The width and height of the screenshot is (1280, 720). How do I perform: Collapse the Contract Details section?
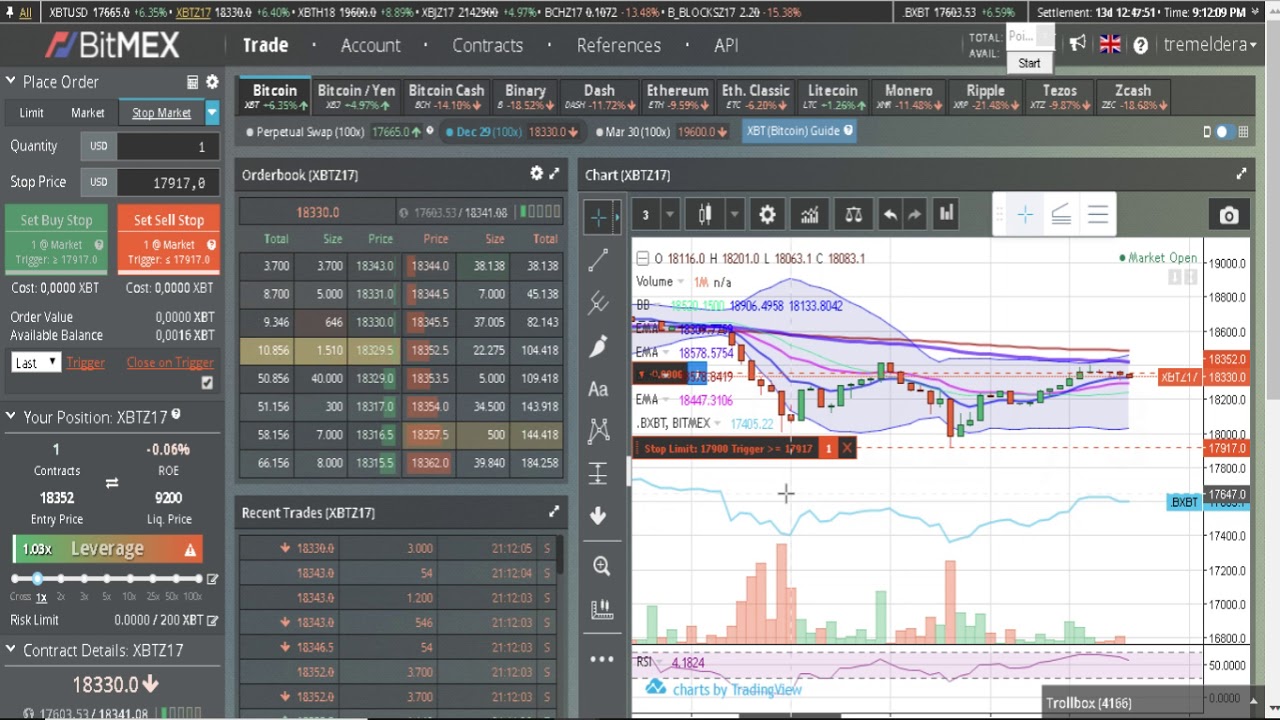point(10,650)
